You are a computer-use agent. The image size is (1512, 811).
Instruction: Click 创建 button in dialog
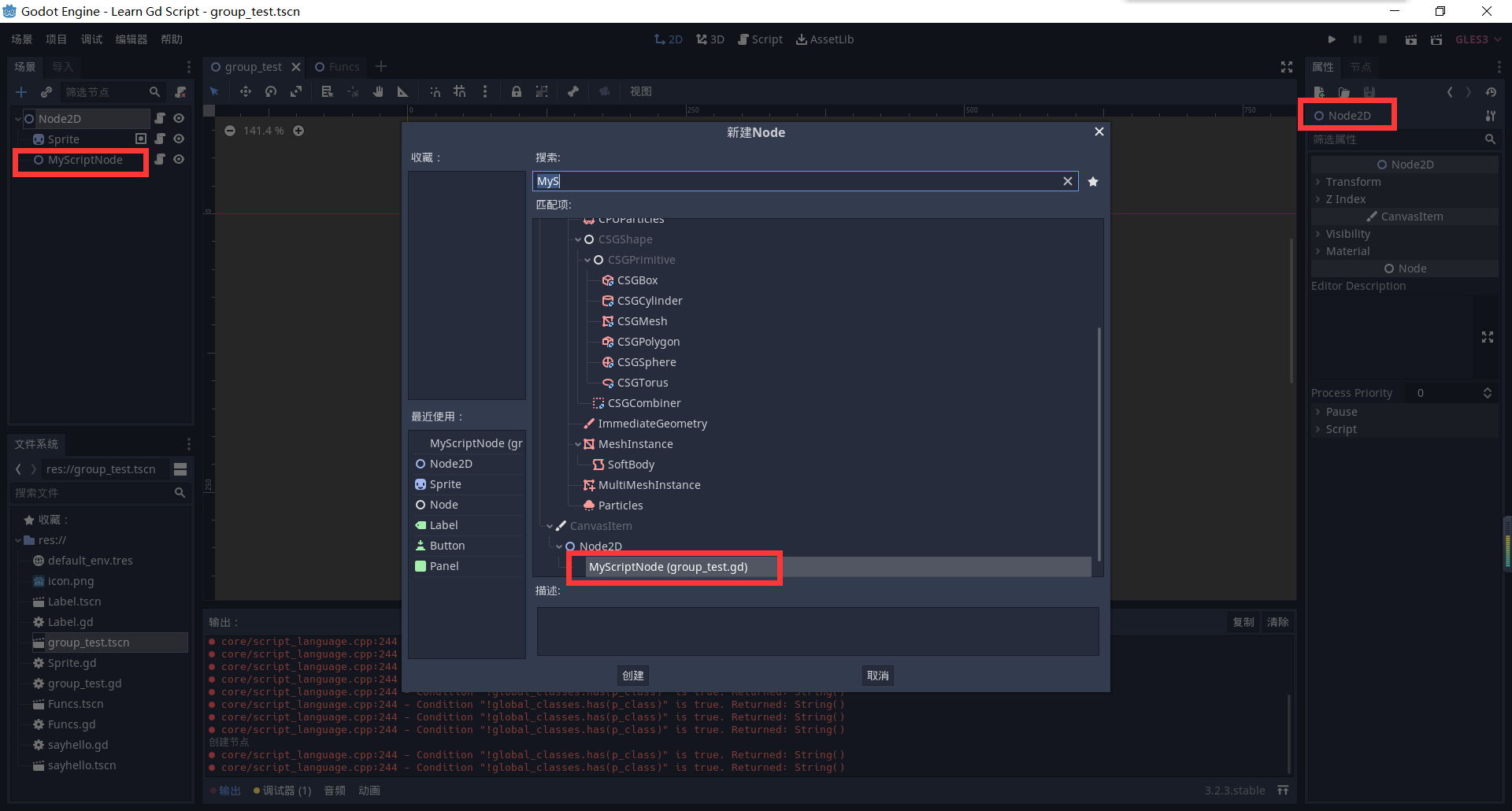coord(633,676)
